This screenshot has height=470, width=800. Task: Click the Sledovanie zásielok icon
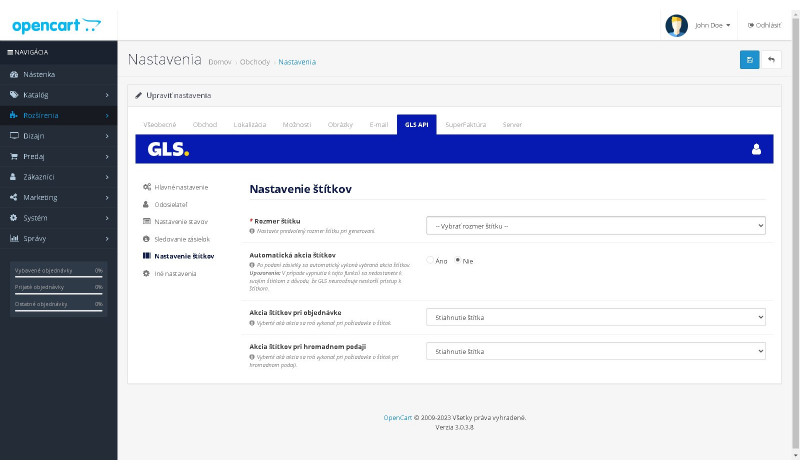146,239
